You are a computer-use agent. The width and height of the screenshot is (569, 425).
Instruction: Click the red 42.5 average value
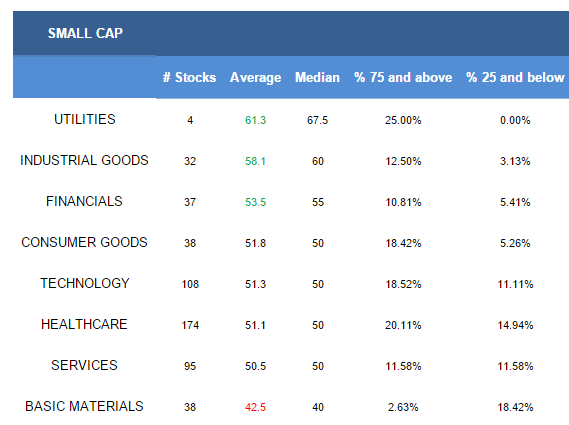click(255, 407)
